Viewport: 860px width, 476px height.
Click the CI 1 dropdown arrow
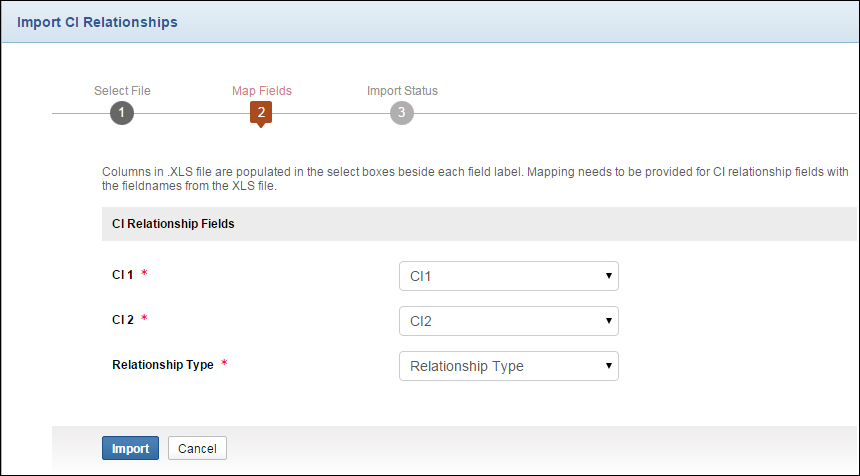click(608, 276)
